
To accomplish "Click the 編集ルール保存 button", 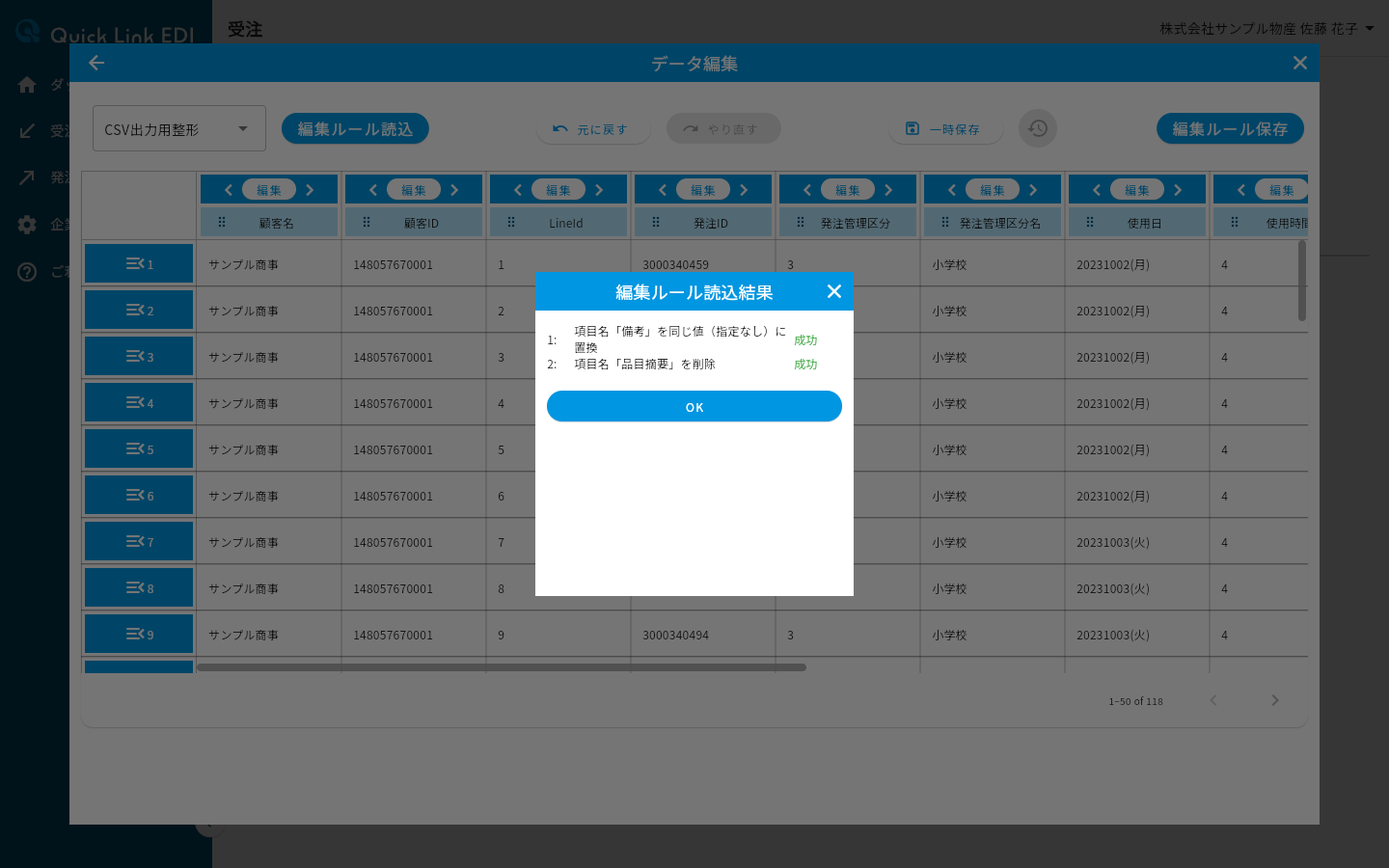I will (x=1230, y=128).
